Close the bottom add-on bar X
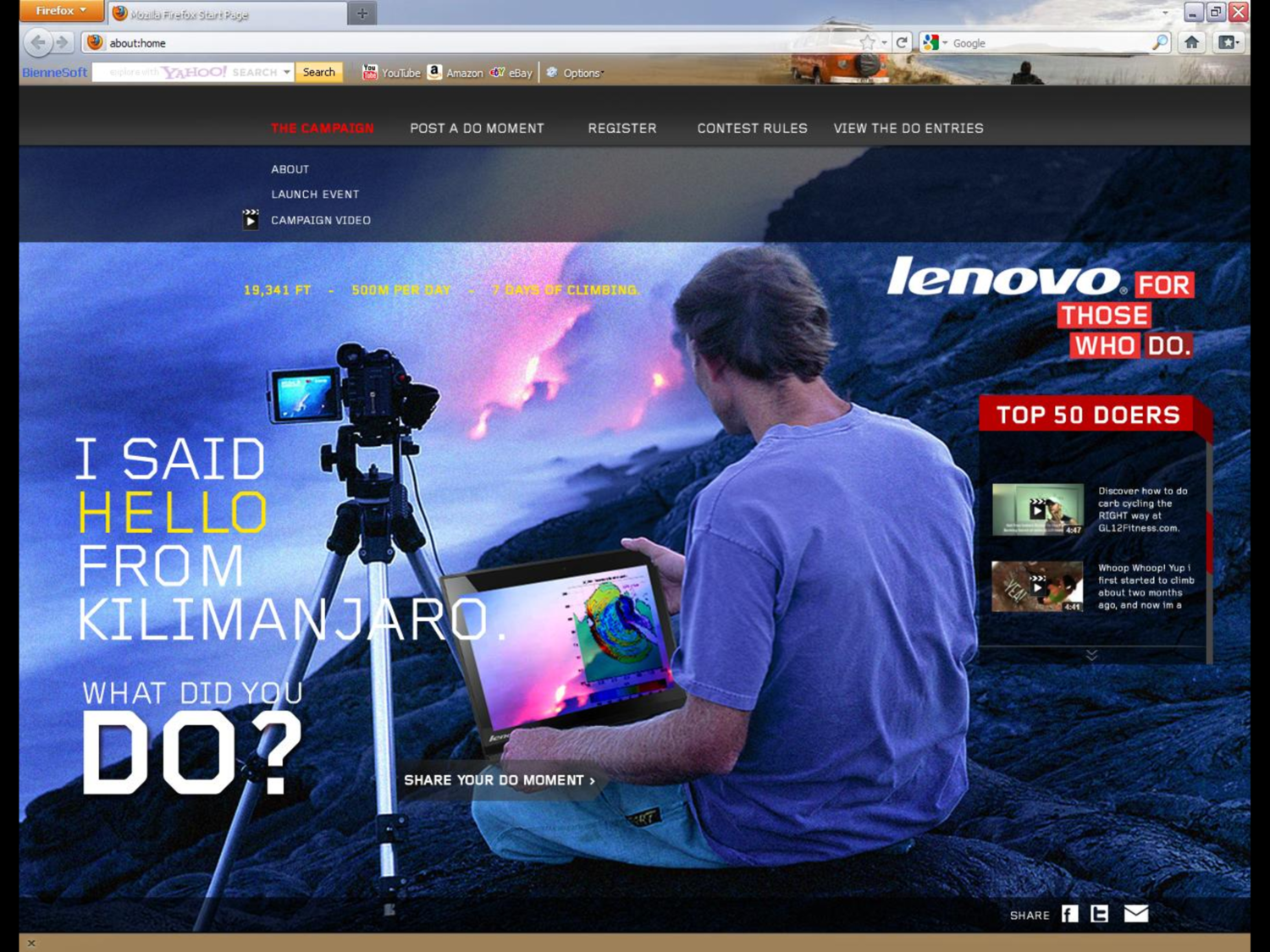1270x952 pixels. pyautogui.click(x=31, y=943)
